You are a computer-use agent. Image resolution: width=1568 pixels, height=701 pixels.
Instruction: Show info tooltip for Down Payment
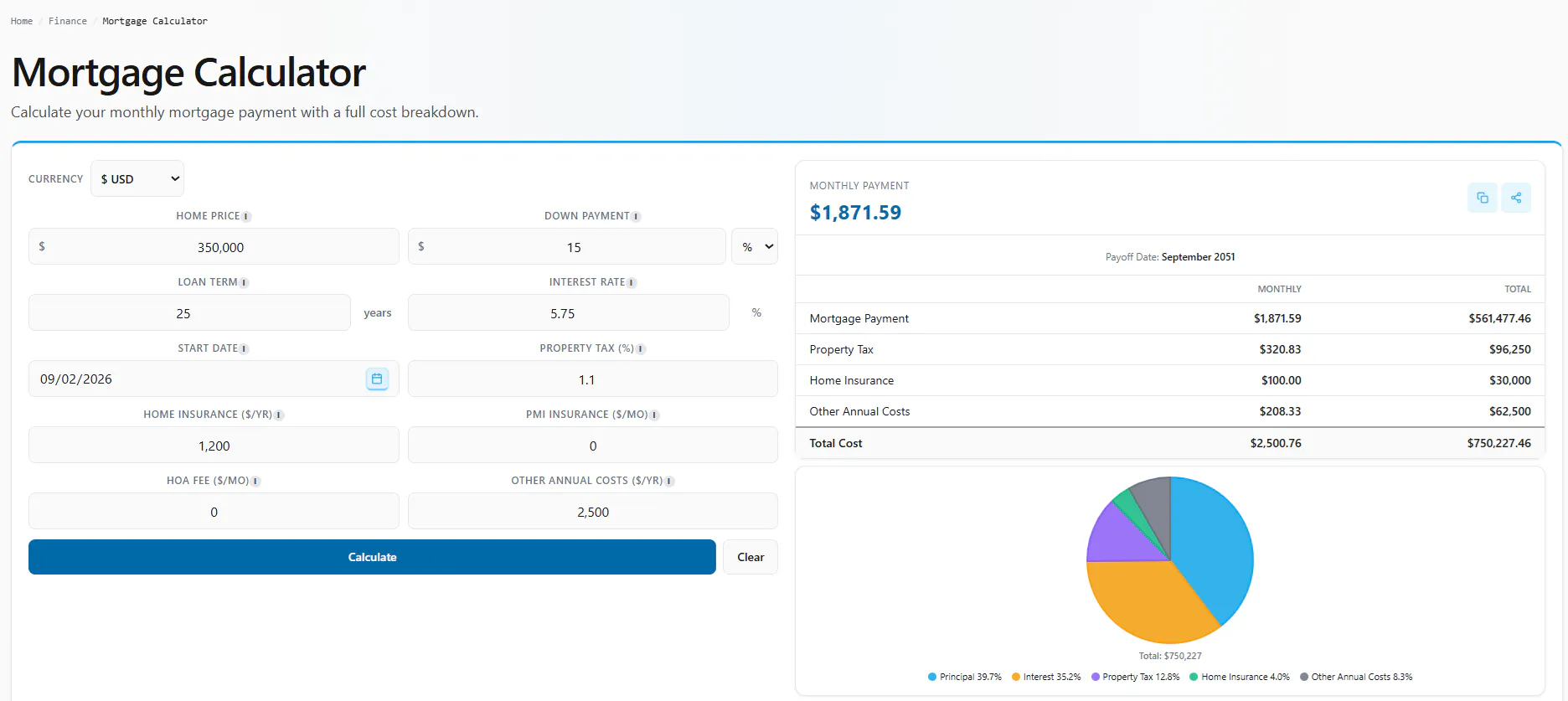coord(637,217)
